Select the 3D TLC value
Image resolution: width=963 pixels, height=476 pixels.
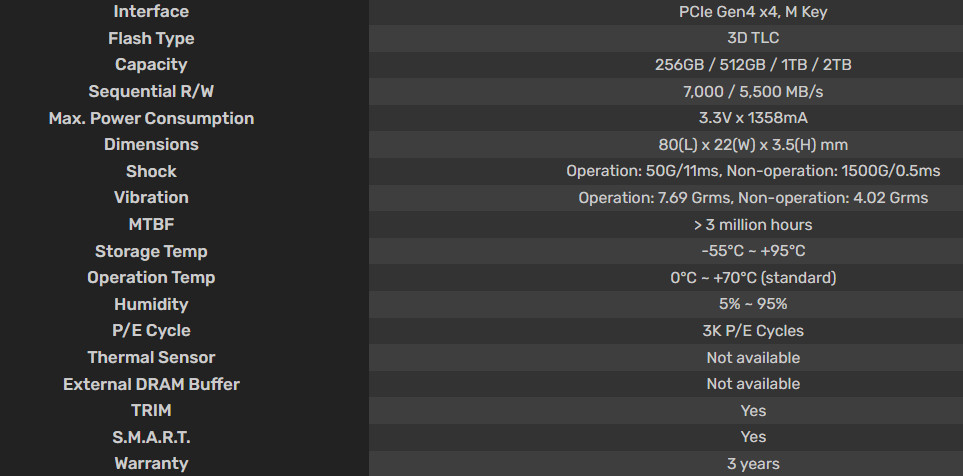753,38
